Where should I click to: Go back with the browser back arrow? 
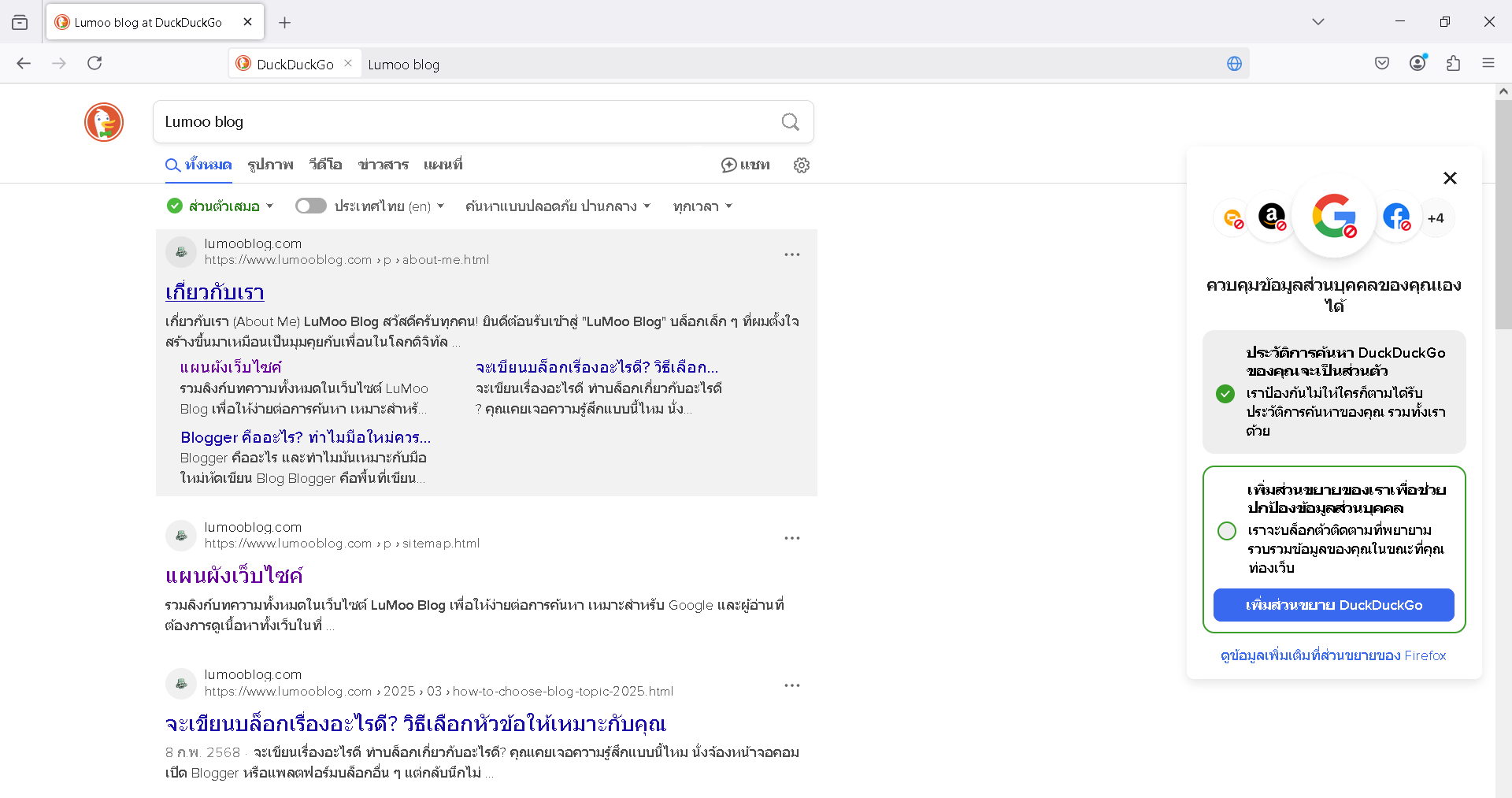pos(24,63)
